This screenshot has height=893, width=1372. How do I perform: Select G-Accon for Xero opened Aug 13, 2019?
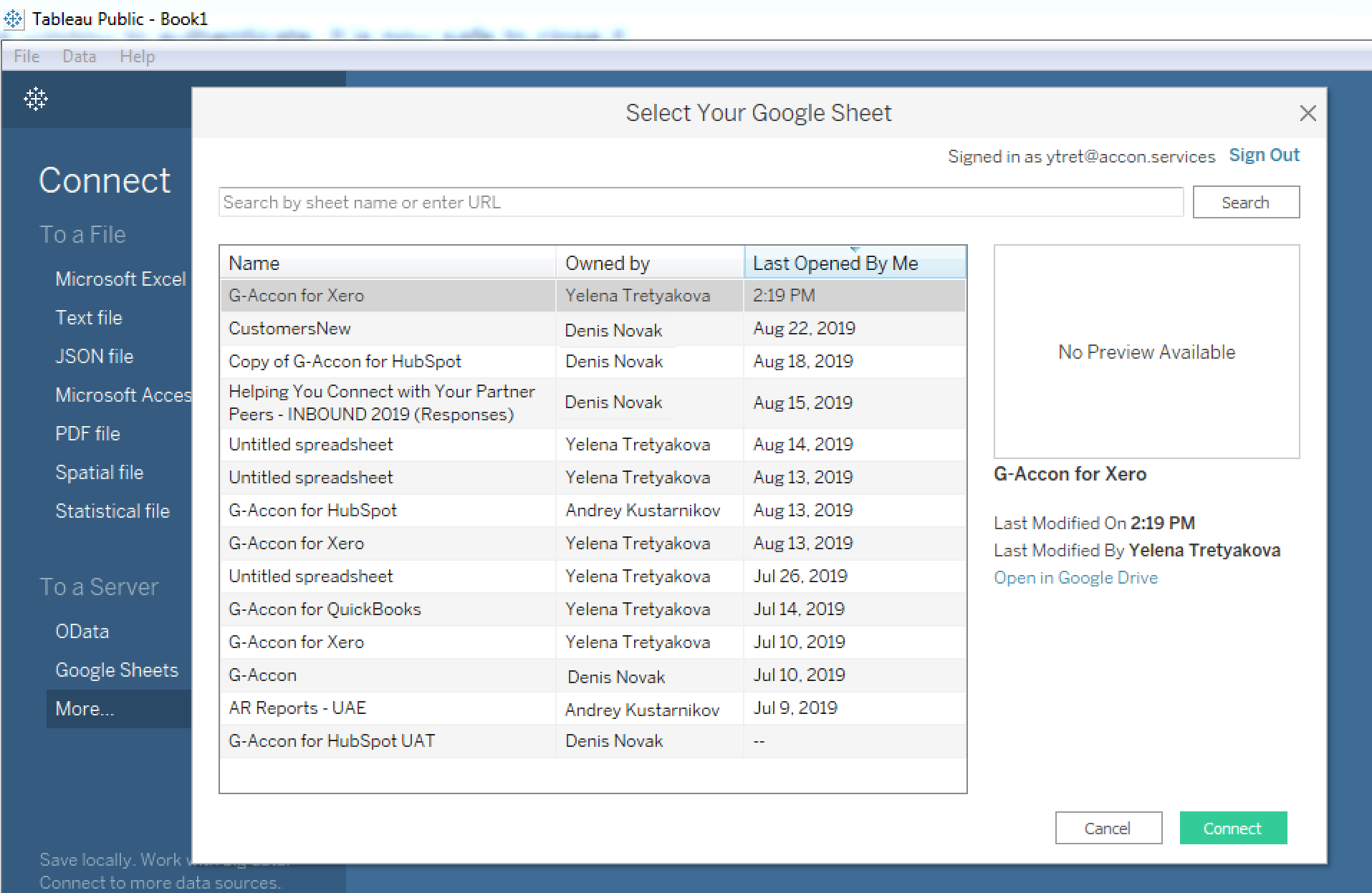(593, 544)
